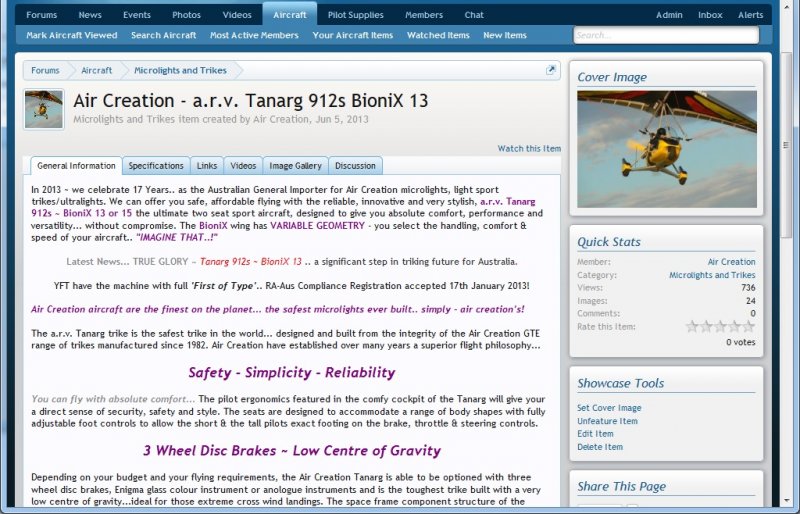Open Pilot Supplies section
Viewport: 800px width, 514px height.
click(356, 15)
